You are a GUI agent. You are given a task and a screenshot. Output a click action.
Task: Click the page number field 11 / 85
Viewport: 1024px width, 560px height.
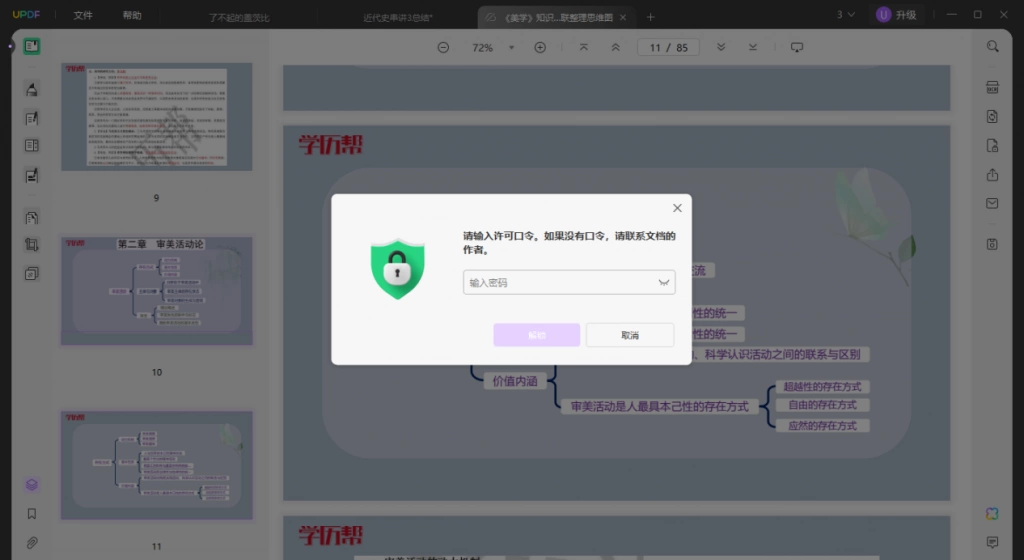click(x=668, y=48)
